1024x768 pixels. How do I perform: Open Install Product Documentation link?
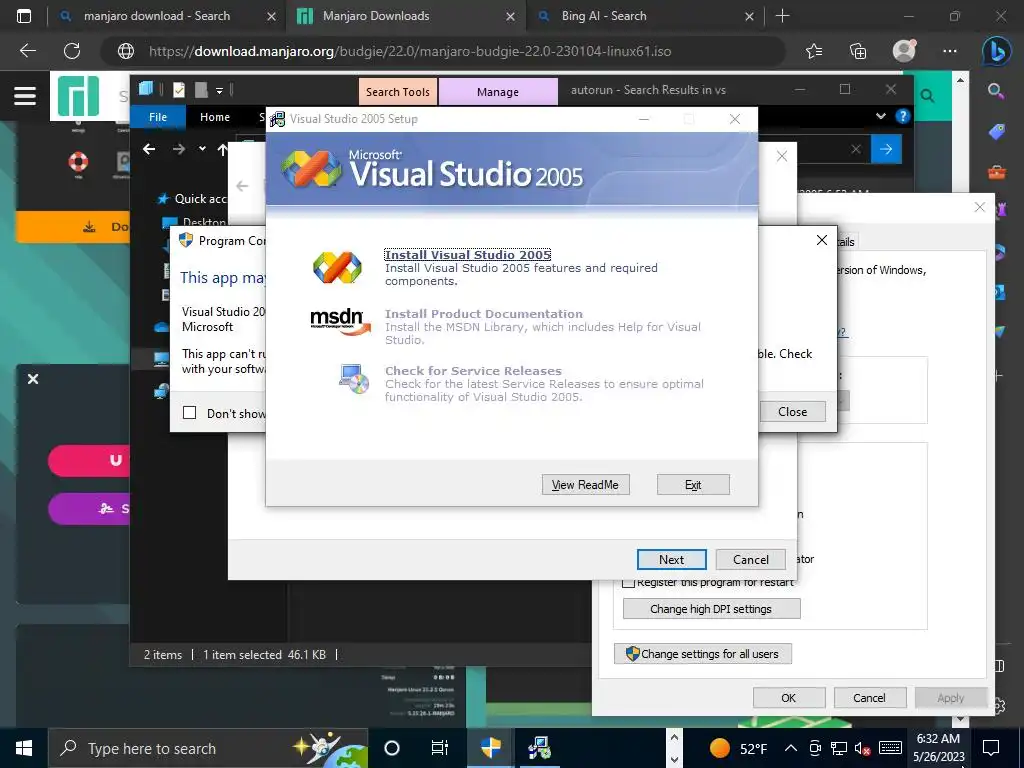(483, 313)
